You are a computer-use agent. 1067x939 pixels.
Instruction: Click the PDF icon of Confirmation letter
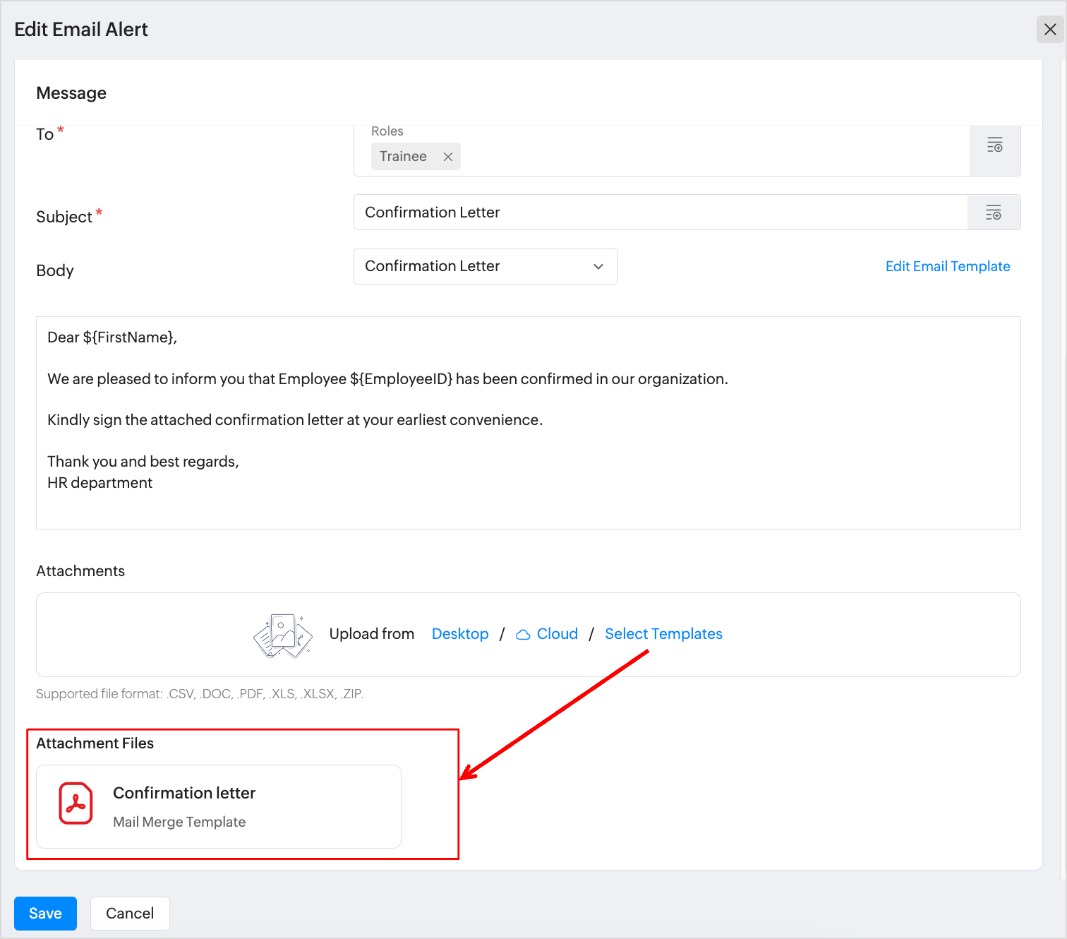coord(75,804)
